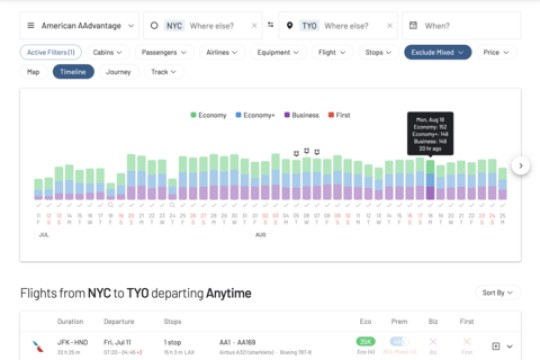The width and height of the screenshot is (540, 360).
Task: Switch to the Journey view
Action: pos(118,72)
